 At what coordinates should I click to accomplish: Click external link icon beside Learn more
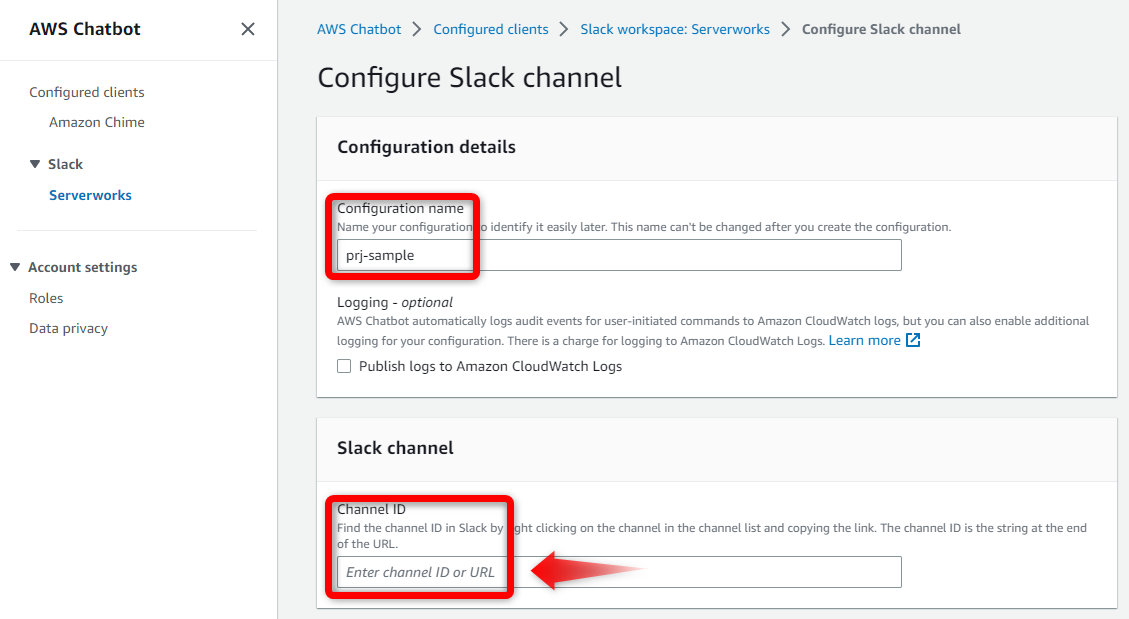click(913, 340)
